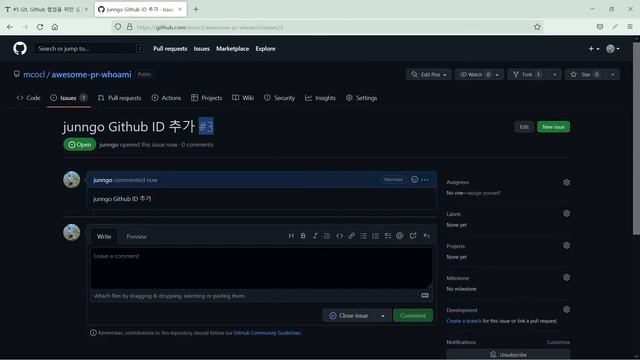Open the Star lists dropdown arrow
This screenshot has width=640, height=360.
point(612,74)
